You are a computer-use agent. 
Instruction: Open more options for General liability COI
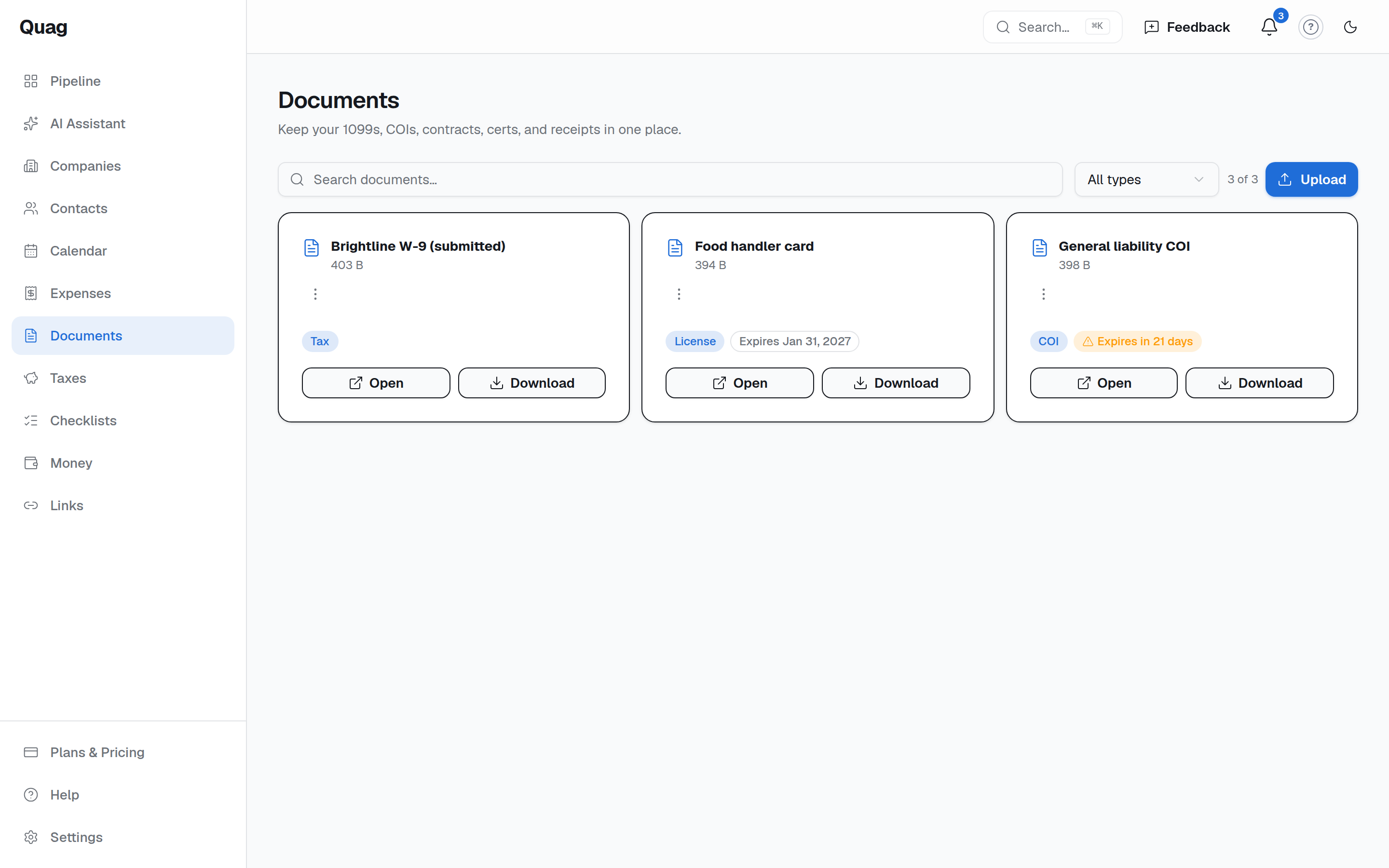coord(1044,294)
